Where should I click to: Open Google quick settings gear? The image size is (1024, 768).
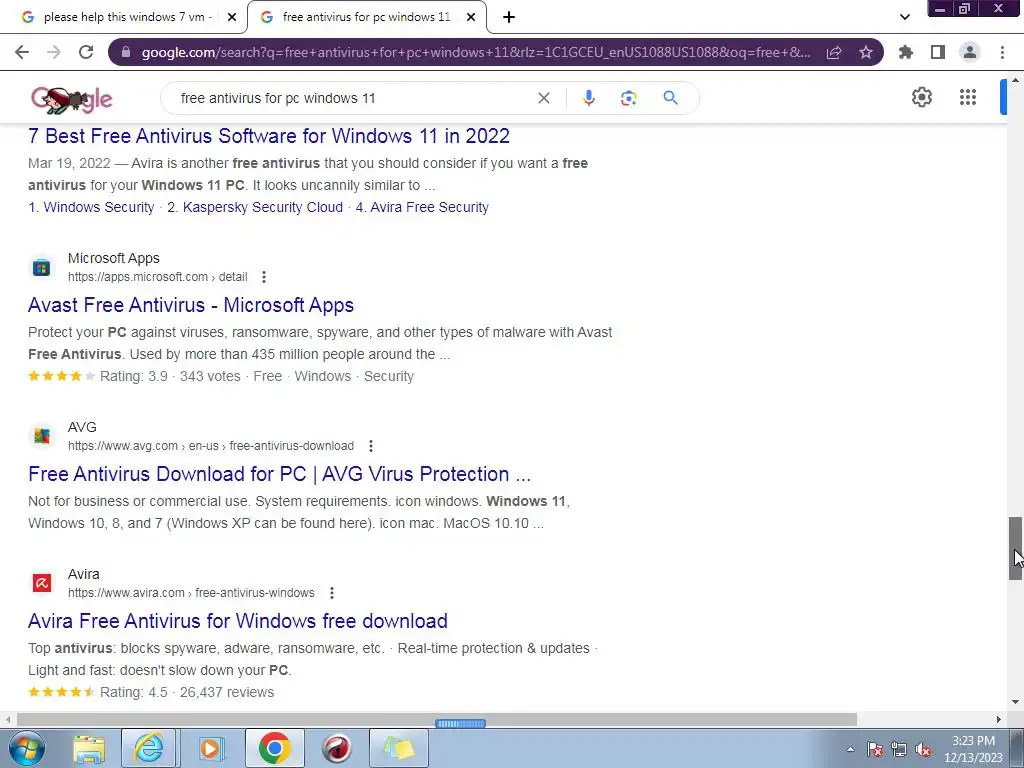pyautogui.click(x=921, y=97)
